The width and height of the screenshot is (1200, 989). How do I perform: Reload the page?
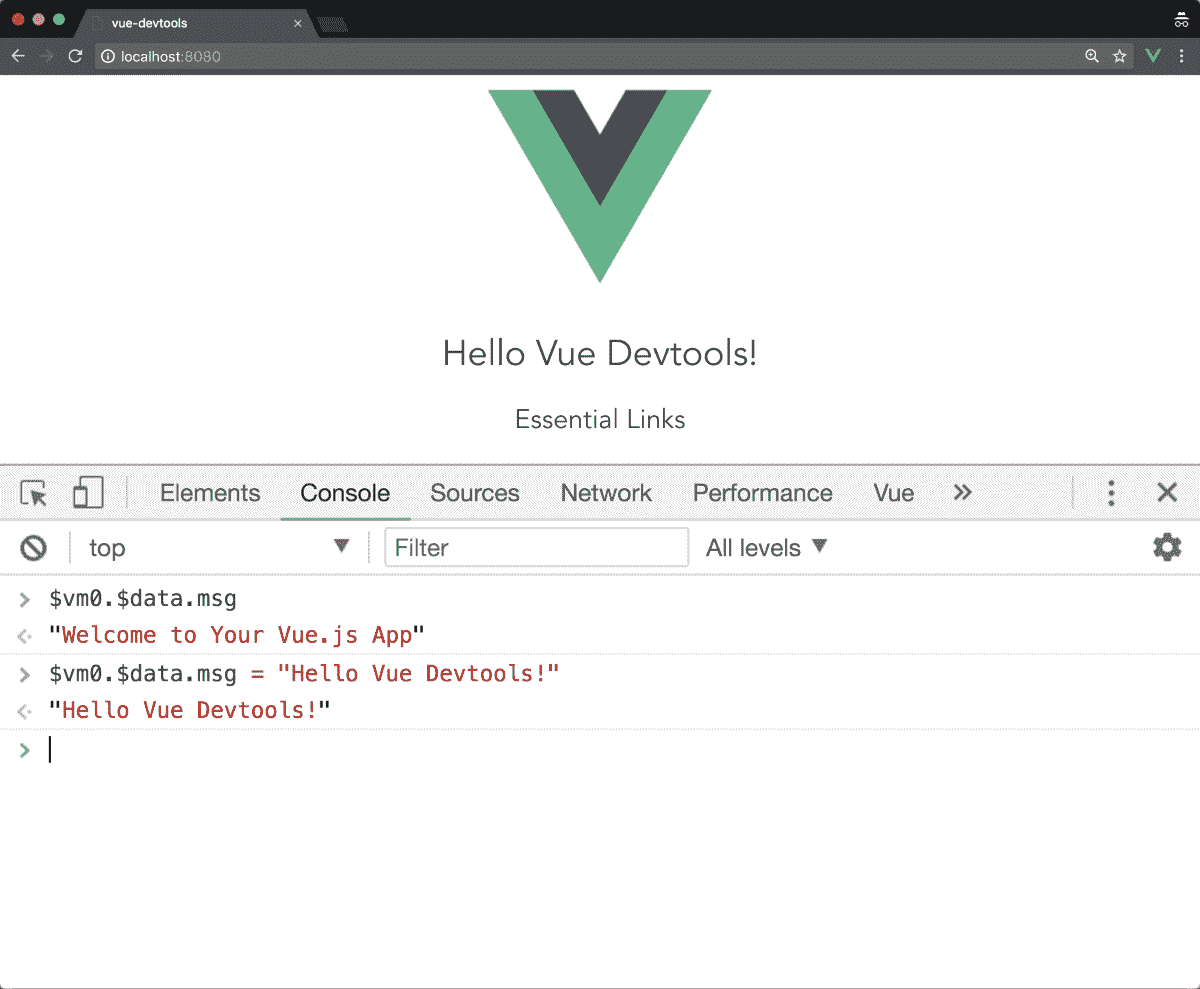point(75,56)
